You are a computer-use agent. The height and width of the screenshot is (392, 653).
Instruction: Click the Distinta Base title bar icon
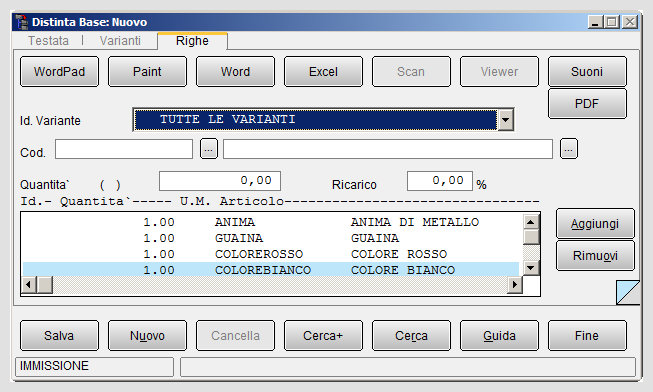[21, 22]
